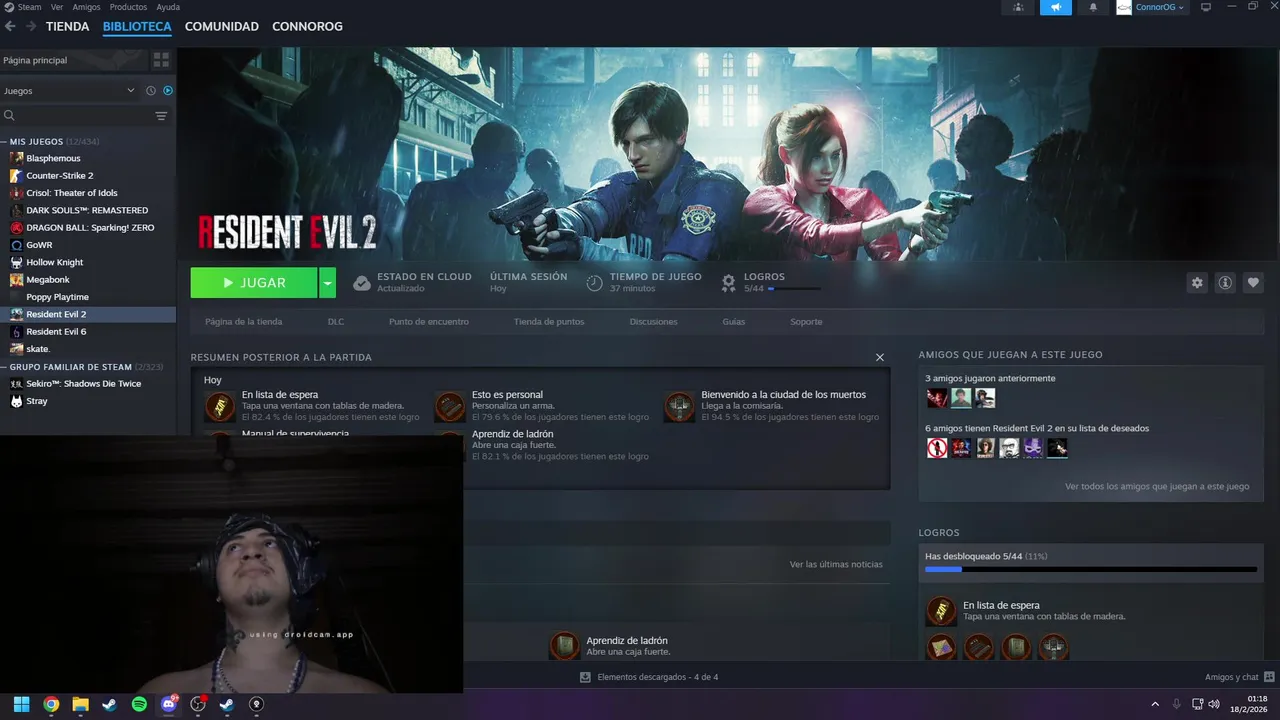This screenshot has width=1280, height=720.
Task: Open Página de la tienda link
Action: 243,322
